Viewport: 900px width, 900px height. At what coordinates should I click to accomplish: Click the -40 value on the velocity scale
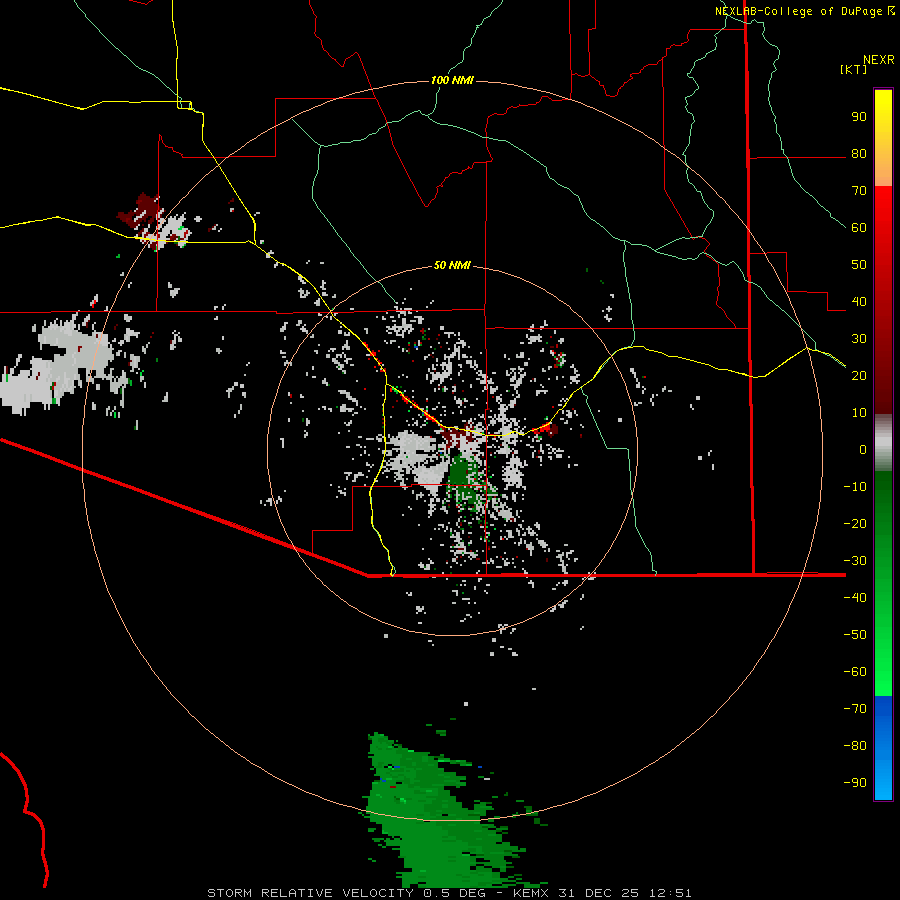855,598
